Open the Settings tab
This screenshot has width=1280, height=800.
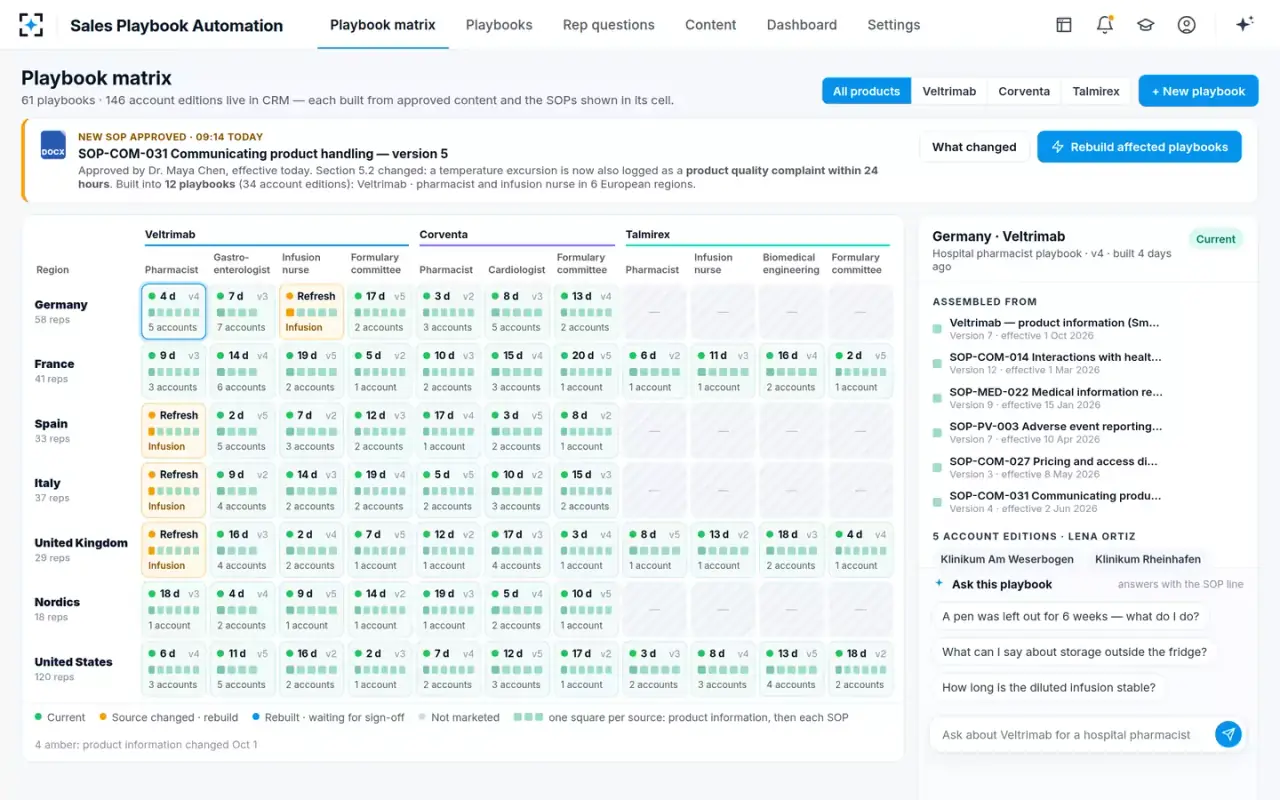894,25
